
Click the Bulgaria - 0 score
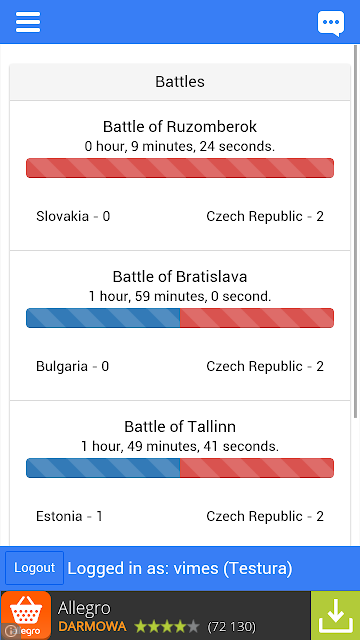(x=73, y=366)
